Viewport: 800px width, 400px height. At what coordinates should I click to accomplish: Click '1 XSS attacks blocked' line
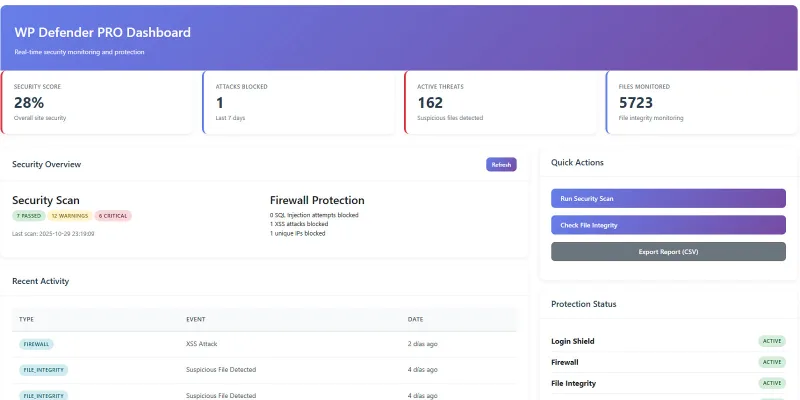[299, 224]
